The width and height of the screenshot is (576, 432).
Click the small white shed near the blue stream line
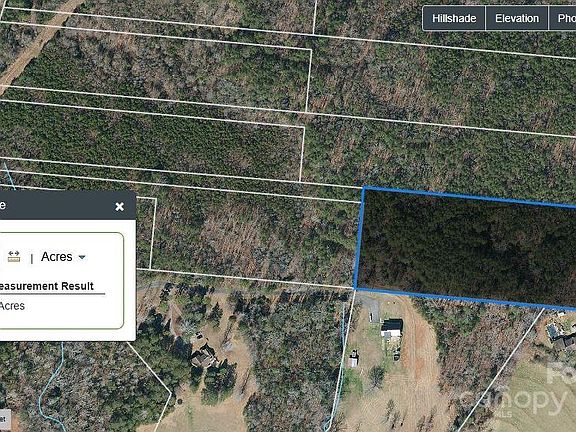click(353, 359)
